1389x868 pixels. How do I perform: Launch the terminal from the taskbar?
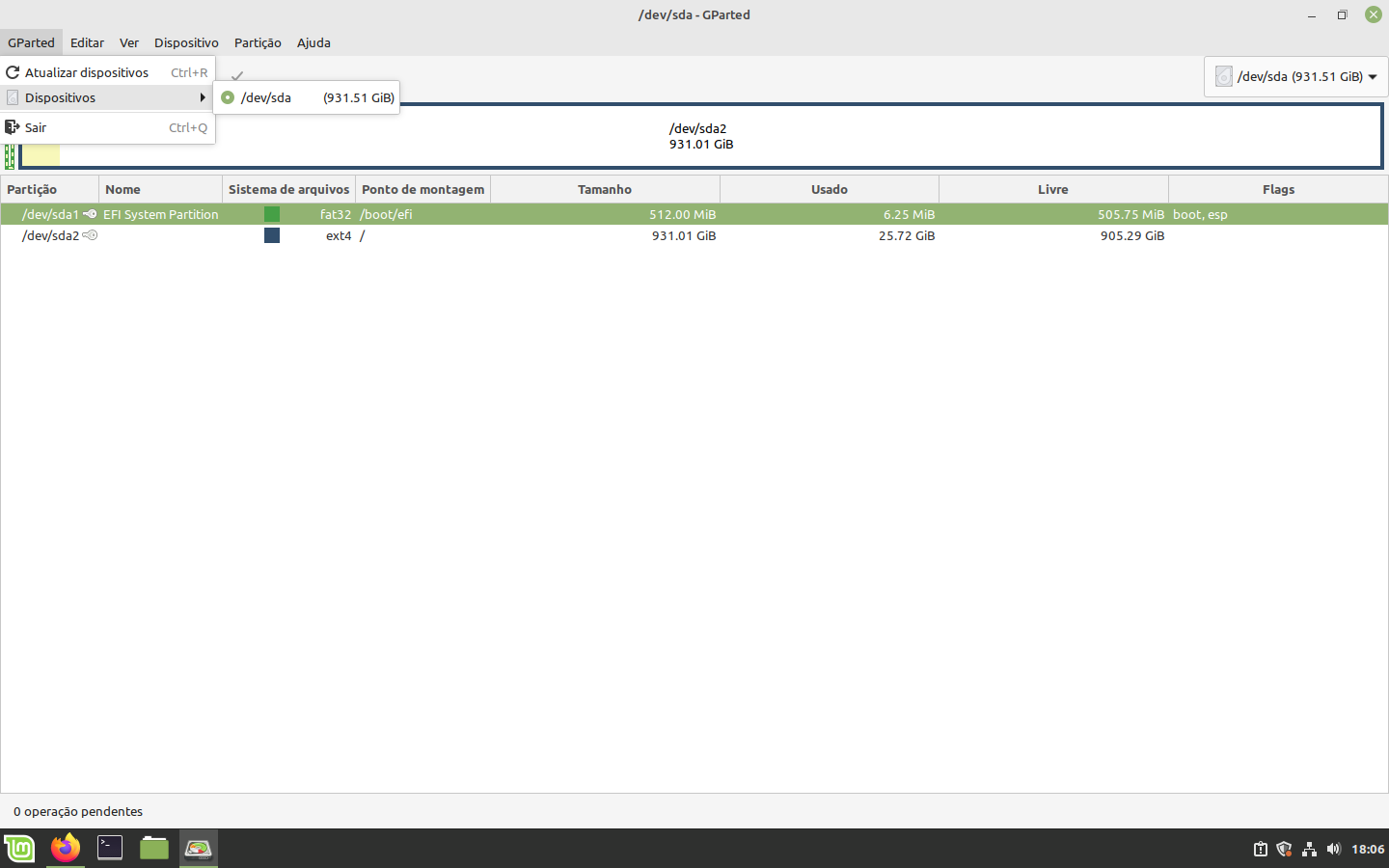tap(110, 849)
